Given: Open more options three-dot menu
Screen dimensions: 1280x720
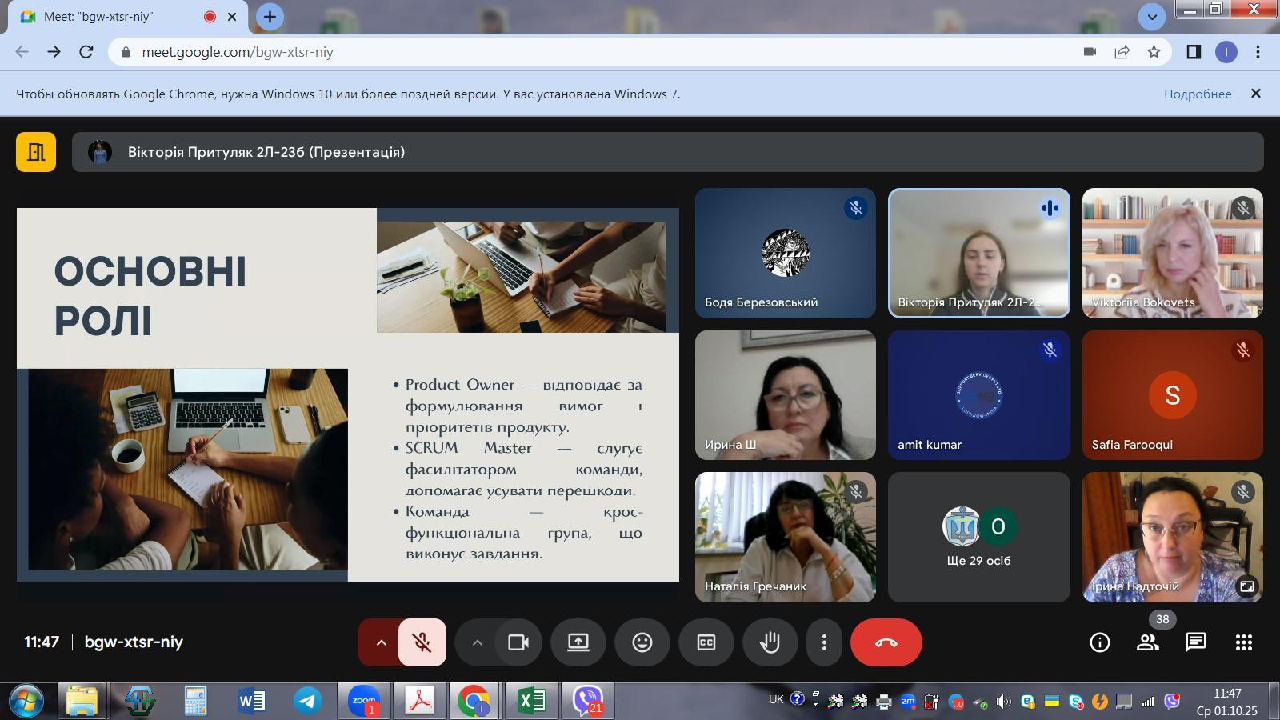Looking at the screenshot, I should (x=824, y=642).
